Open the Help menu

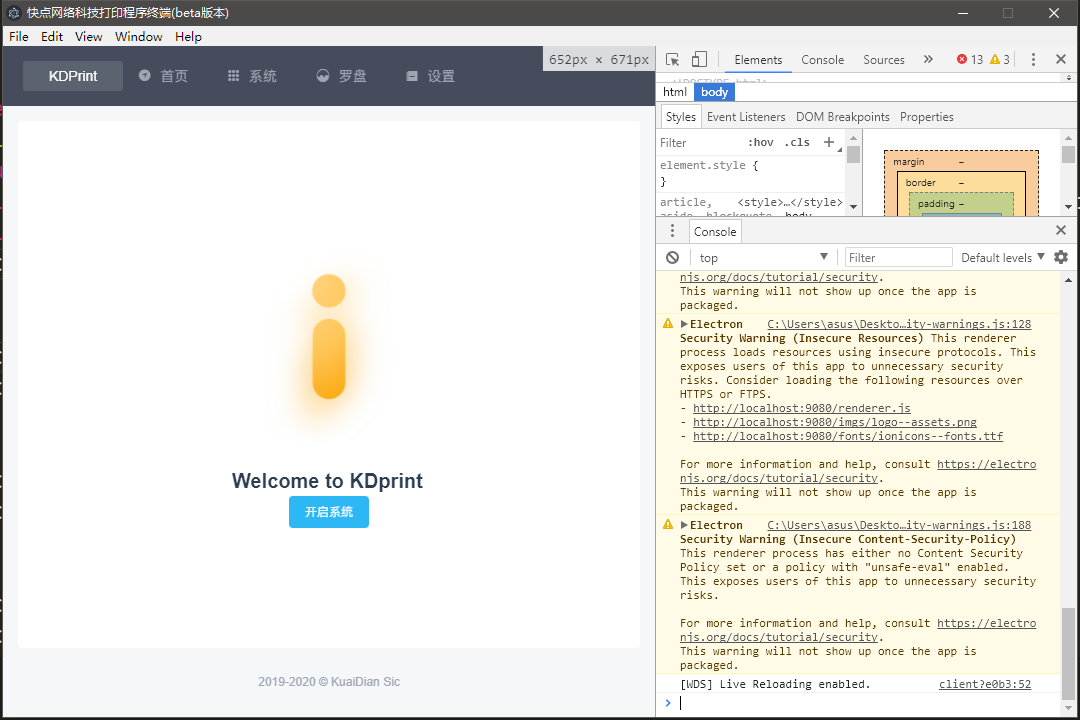click(x=188, y=37)
